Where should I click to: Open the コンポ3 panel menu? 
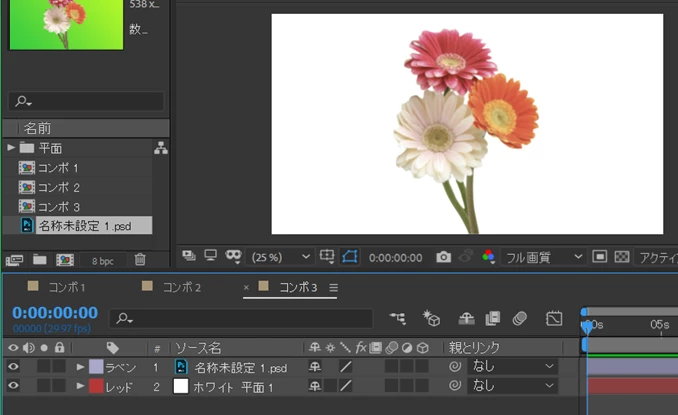pos(333,287)
